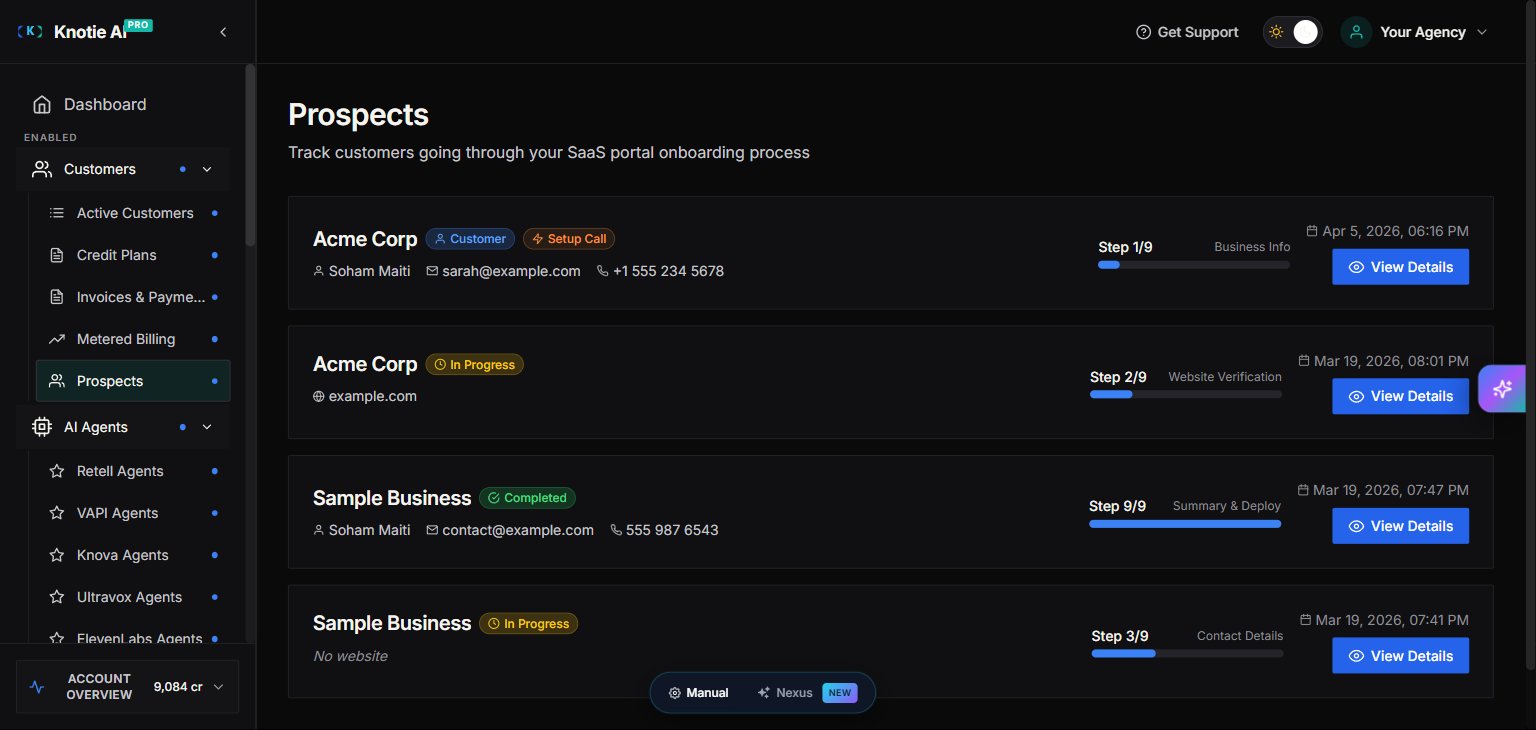1536x730 pixels.
Task: Open Active Customers in the sidebar
Action: [133, 213]
